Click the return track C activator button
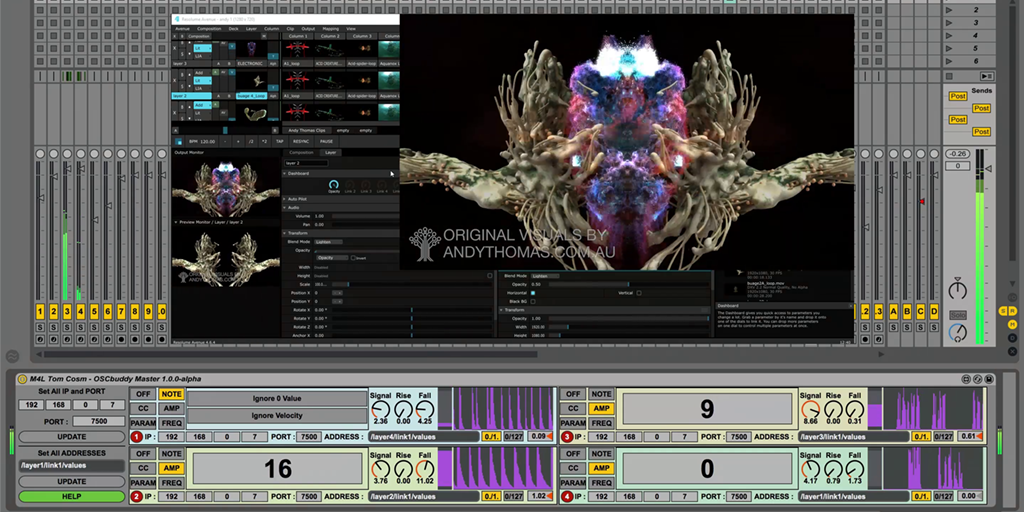This screenshot has height=512, width=1024. tap(921, 312)
